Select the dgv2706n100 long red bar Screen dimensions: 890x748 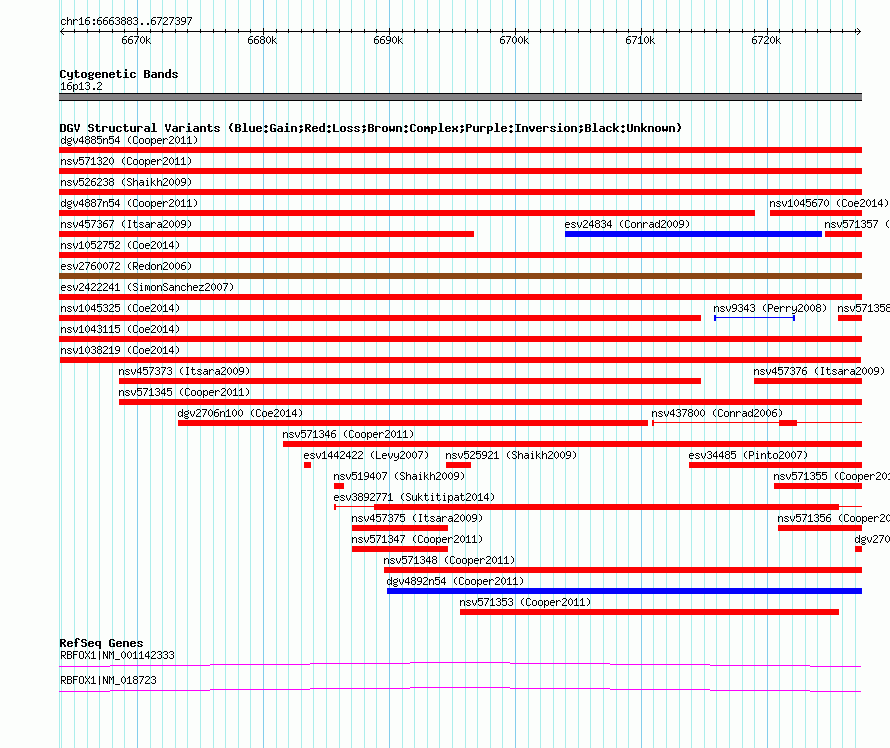(x=413, y=423)
